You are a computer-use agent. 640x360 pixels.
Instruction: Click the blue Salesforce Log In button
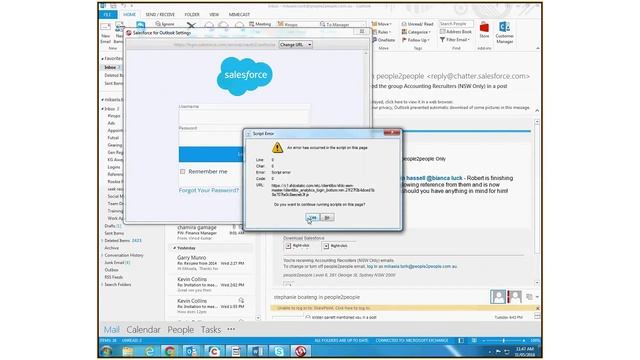pos(211,154)
